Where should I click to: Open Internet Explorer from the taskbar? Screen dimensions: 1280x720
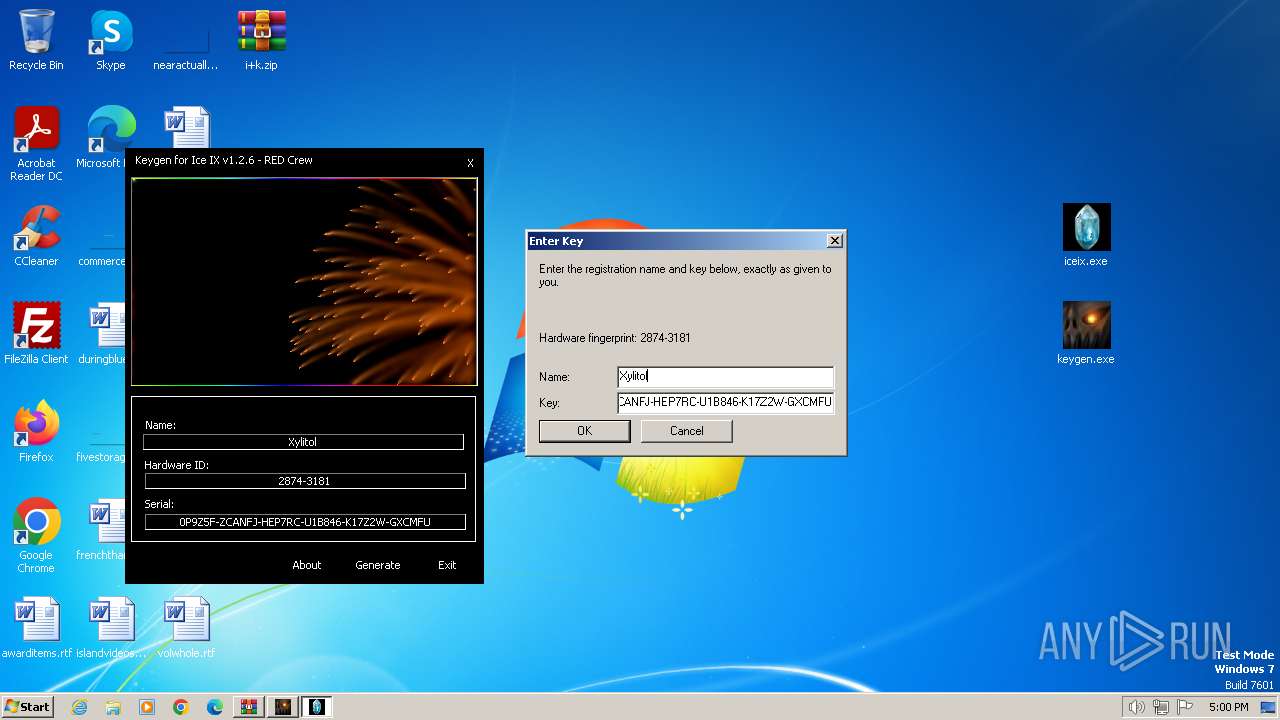pyautogui.click(x=79, y=707)
